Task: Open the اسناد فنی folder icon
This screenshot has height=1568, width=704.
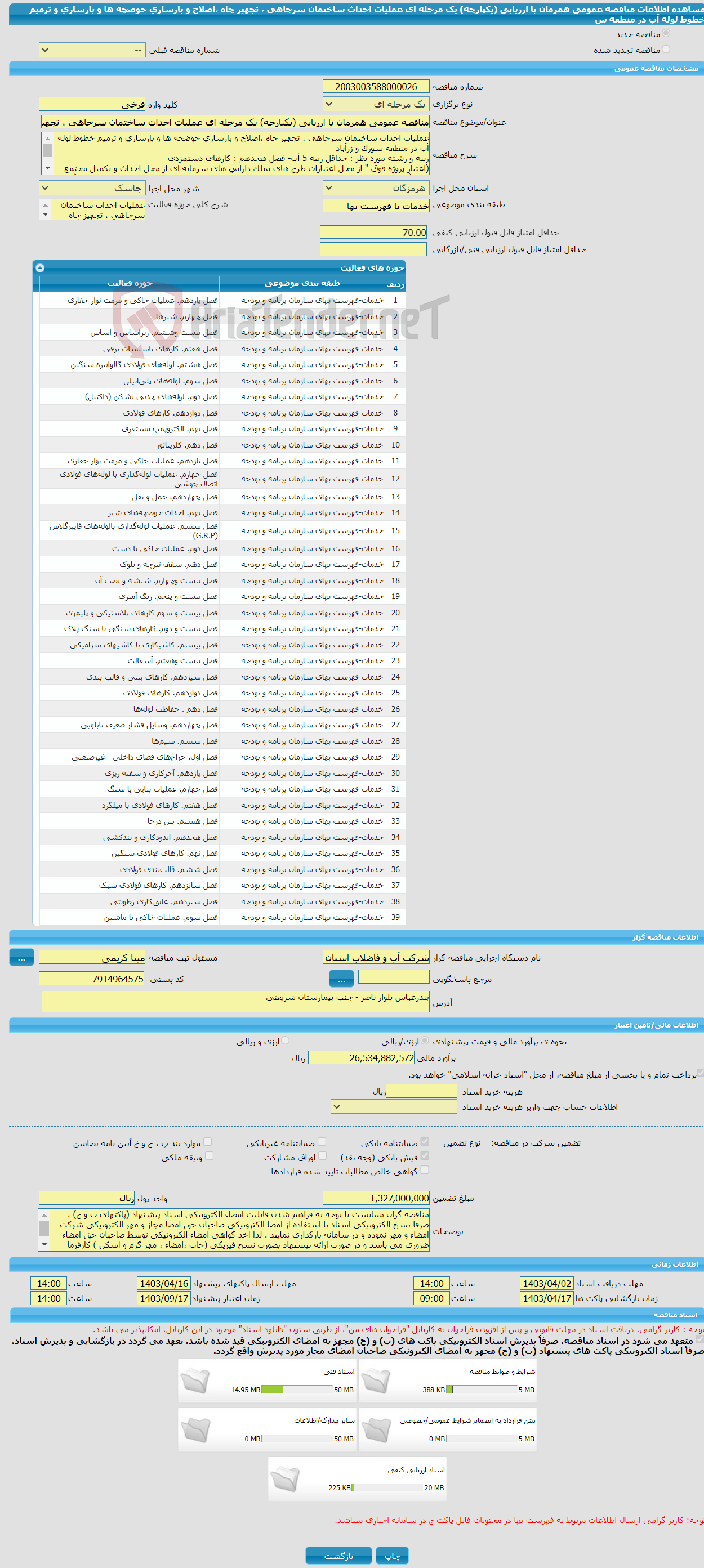Action: point(195,1381)
